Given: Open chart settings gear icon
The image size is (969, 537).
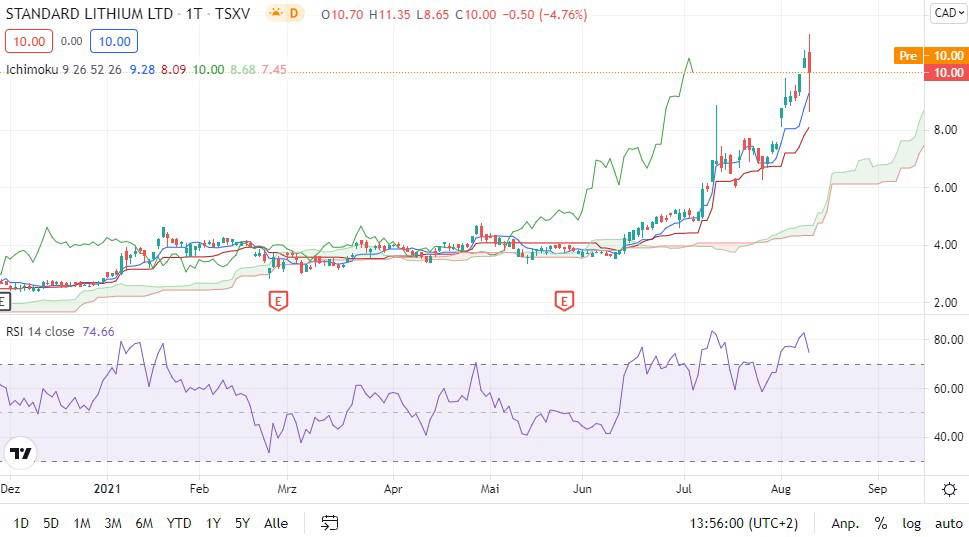Looking at the screenshot, I should (x=949, y=489).
